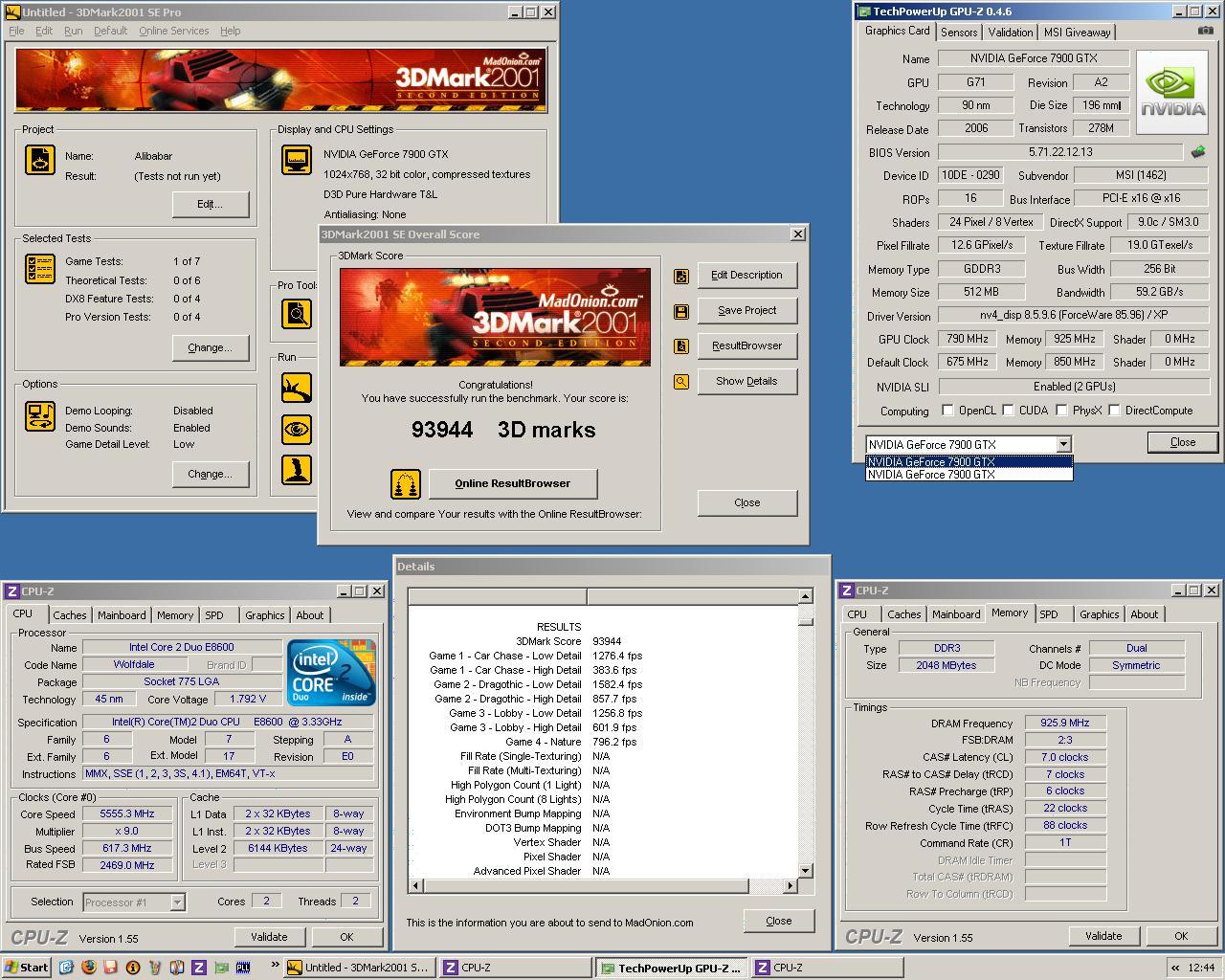Click the BIOS Version 5.71.22.12.13 field

click(1060, 152)
